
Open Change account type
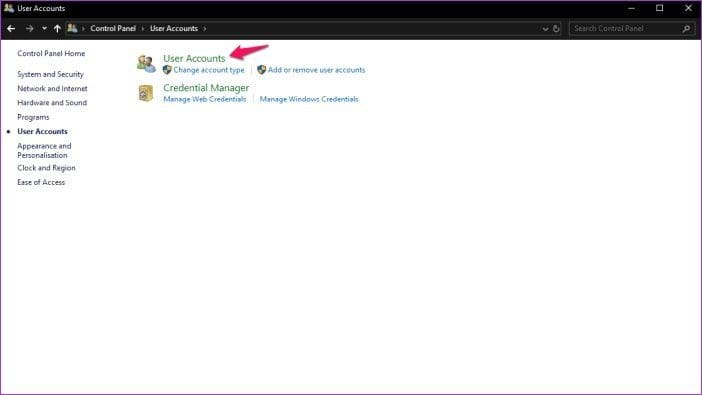point(209,70)
